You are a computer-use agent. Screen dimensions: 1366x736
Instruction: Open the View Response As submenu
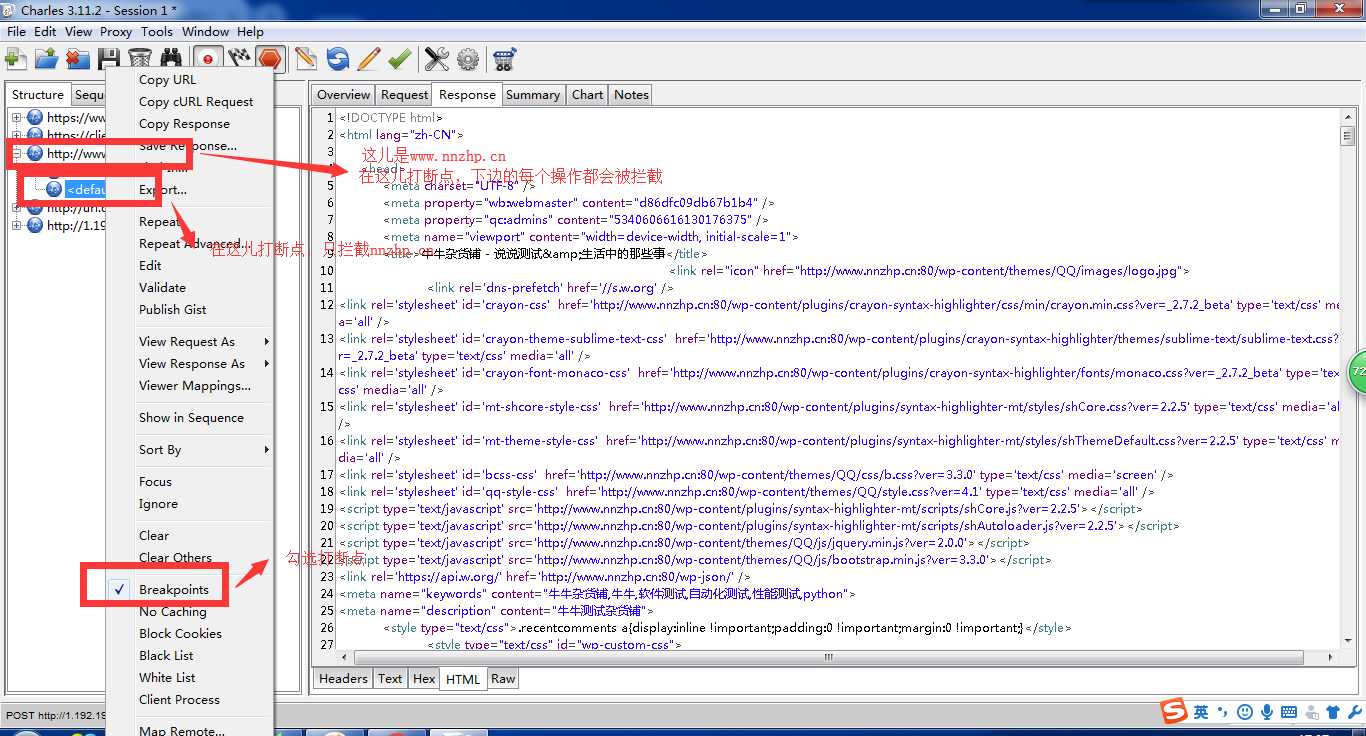[192, 363]
